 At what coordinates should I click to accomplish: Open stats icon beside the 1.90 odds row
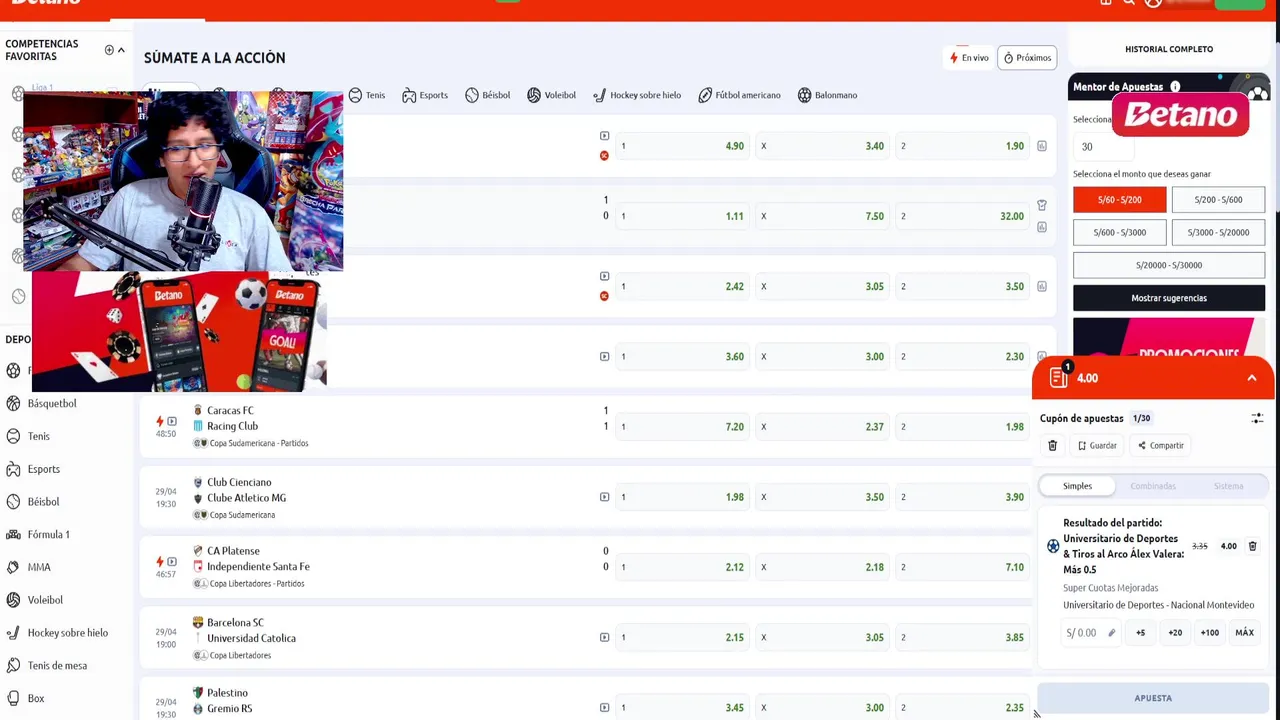pyautogui.click(x=1041, y=146)
